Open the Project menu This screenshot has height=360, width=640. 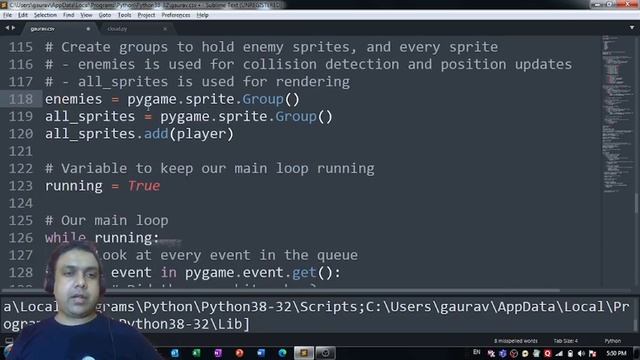(x=146, y=15)
